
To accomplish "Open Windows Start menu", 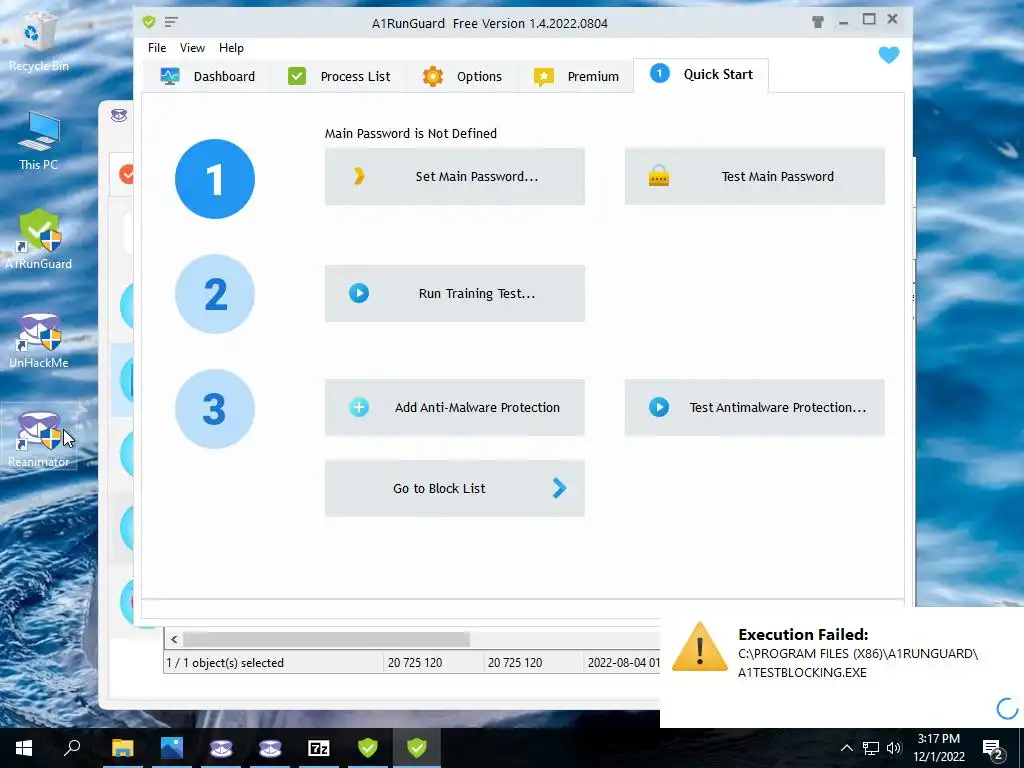I will point(24,748).
